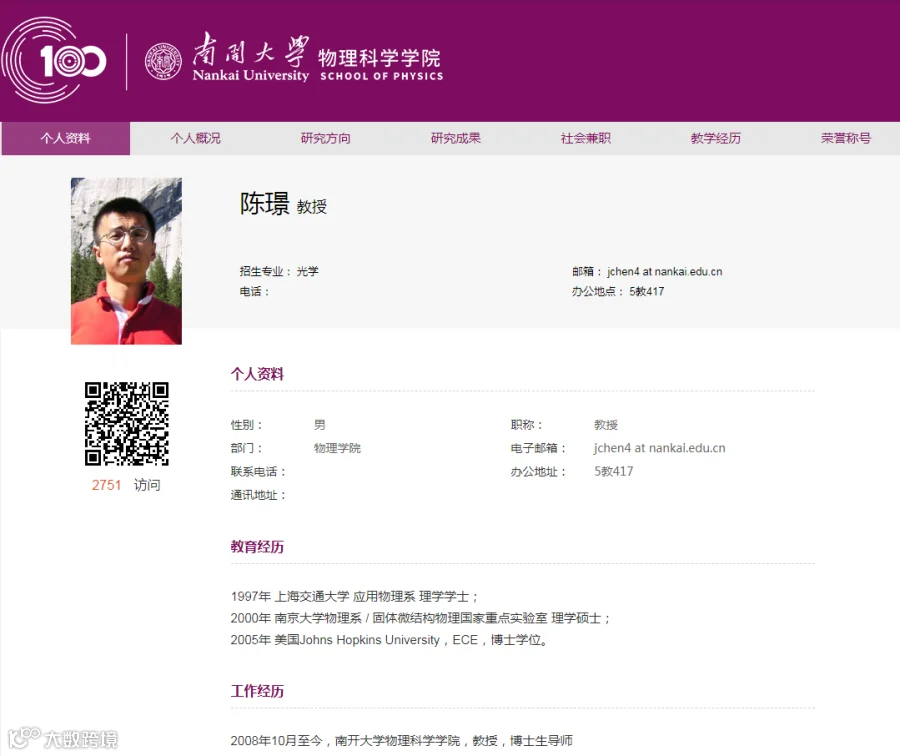Click the top 邮箱 jchen4 at nankai.edu.cn
This screenshot has height=756, width=900.
click(647, 272)
